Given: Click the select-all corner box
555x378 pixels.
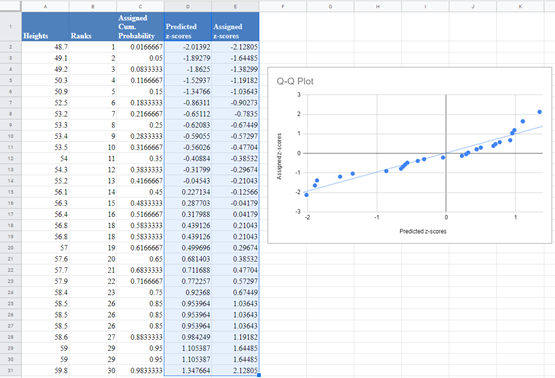Looking at the screenshot, I should pos(11,6).
